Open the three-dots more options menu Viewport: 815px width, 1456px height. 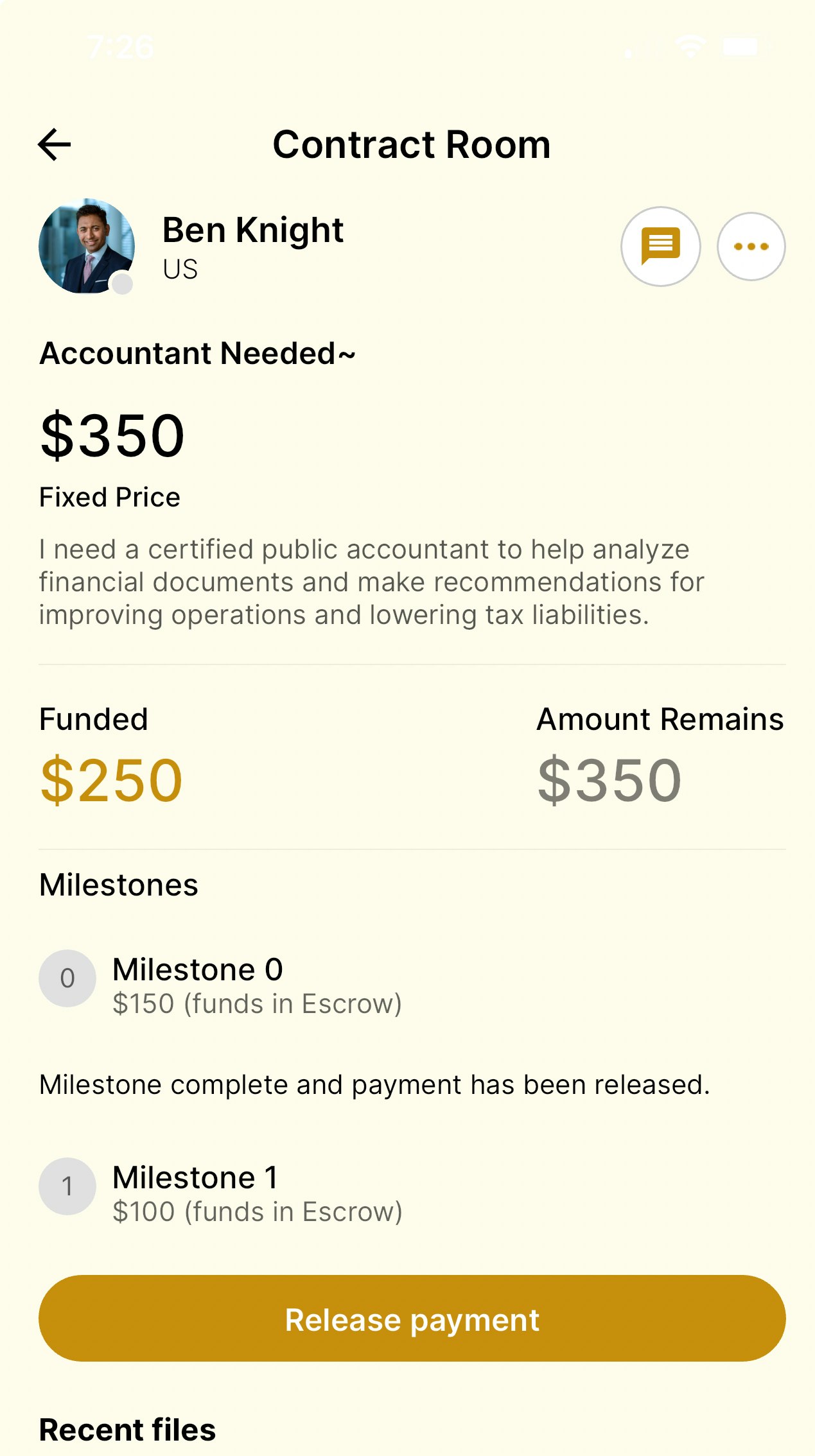tap(751, 247)
